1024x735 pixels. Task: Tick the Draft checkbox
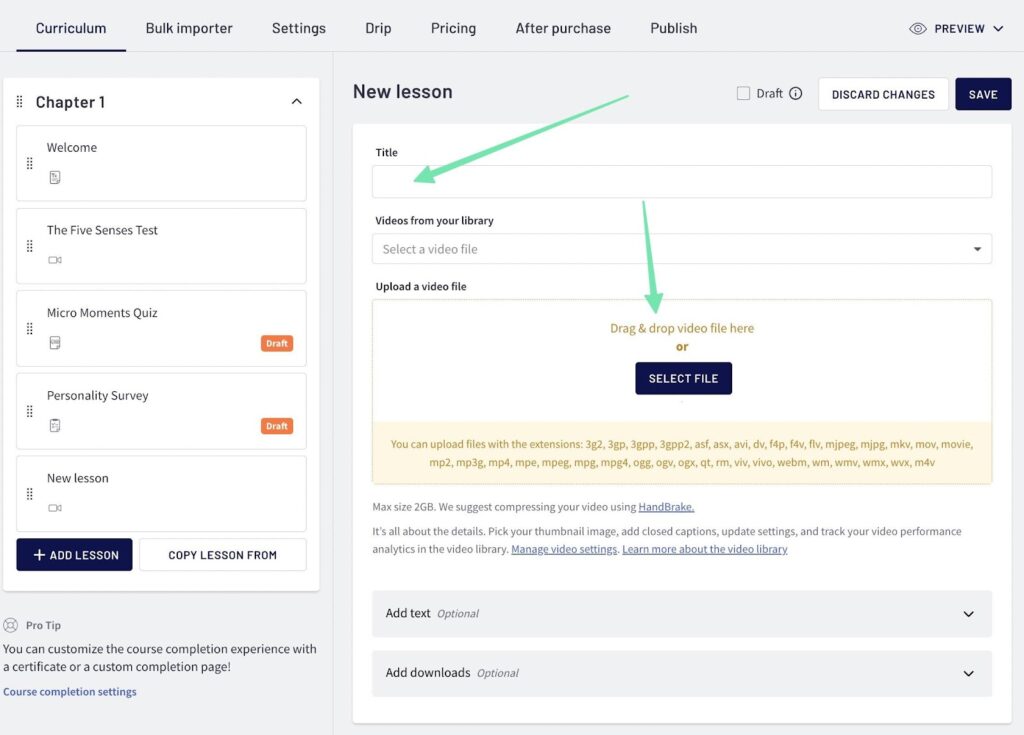coord(743,93)
